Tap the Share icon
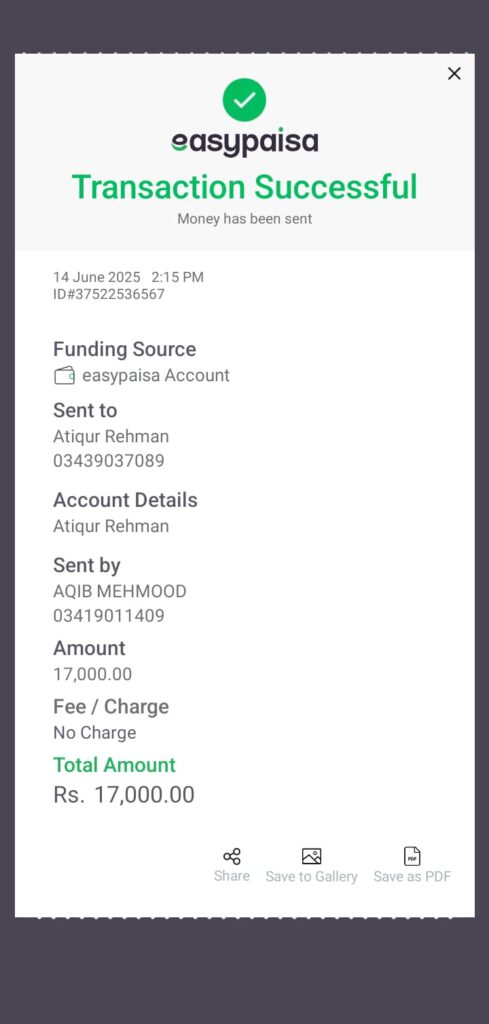 [x=232, y=856]
